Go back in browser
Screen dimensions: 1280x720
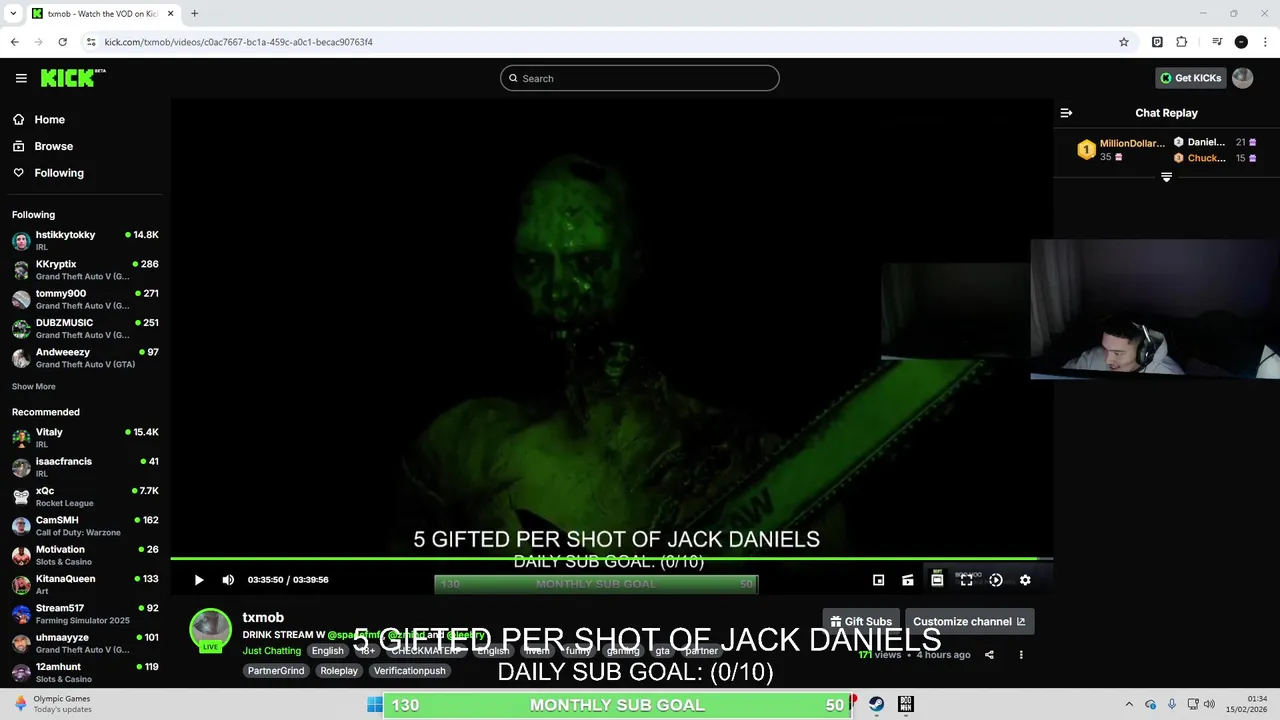click(x=14, y=42)
